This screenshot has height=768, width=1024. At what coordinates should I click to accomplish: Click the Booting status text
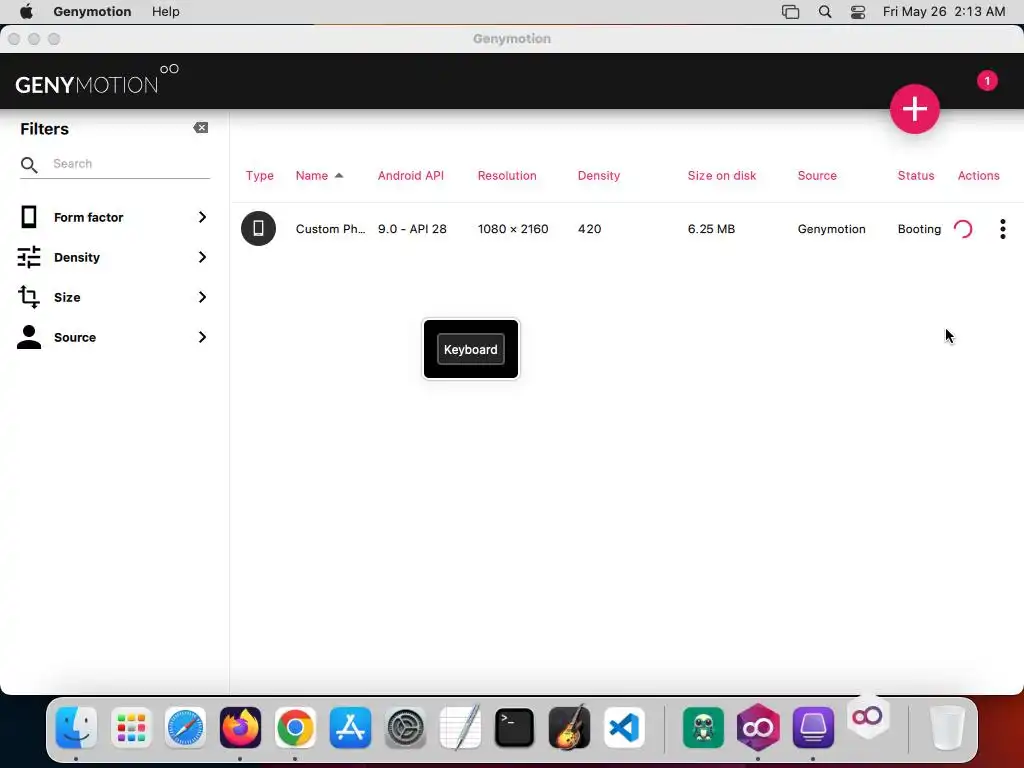pyautogui.click(x=919, y=229)
